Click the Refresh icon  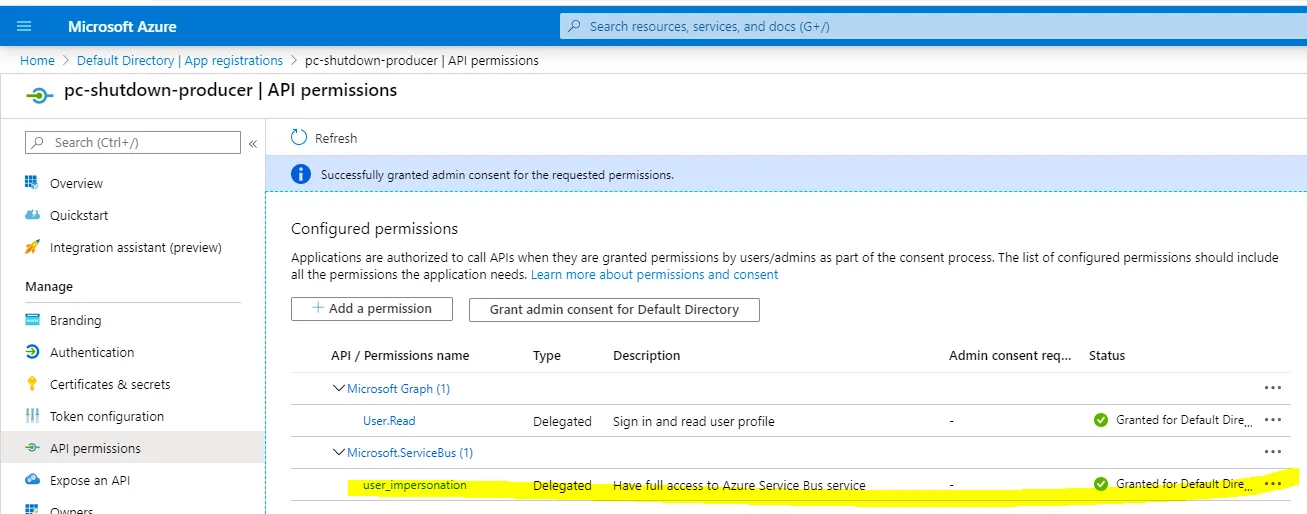point(299,138)
